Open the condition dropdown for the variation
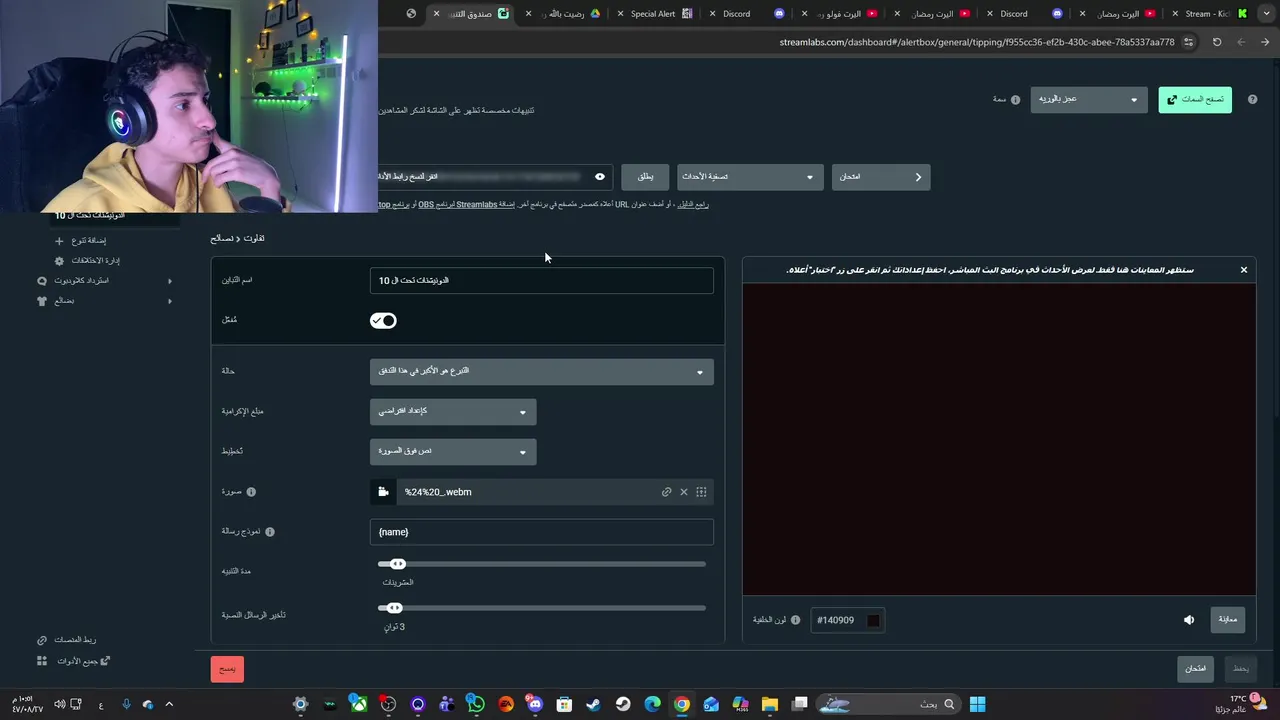The height and width of the screenshot is (720, 1280). coord(541,372)
